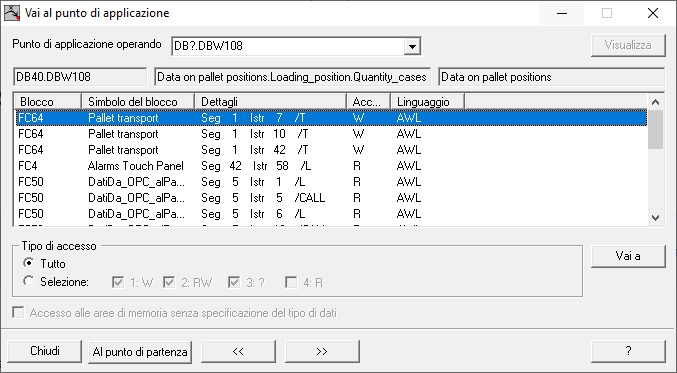Toggle 'Accesso alle aree di memoria' checkbox
The height and width of the screenshot is (373, 677).
(x=18, y=313)
